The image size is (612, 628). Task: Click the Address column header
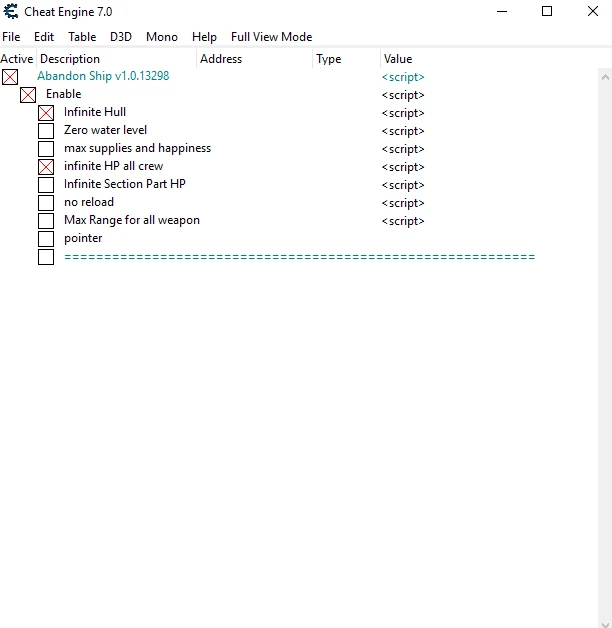tap(254, 59)
